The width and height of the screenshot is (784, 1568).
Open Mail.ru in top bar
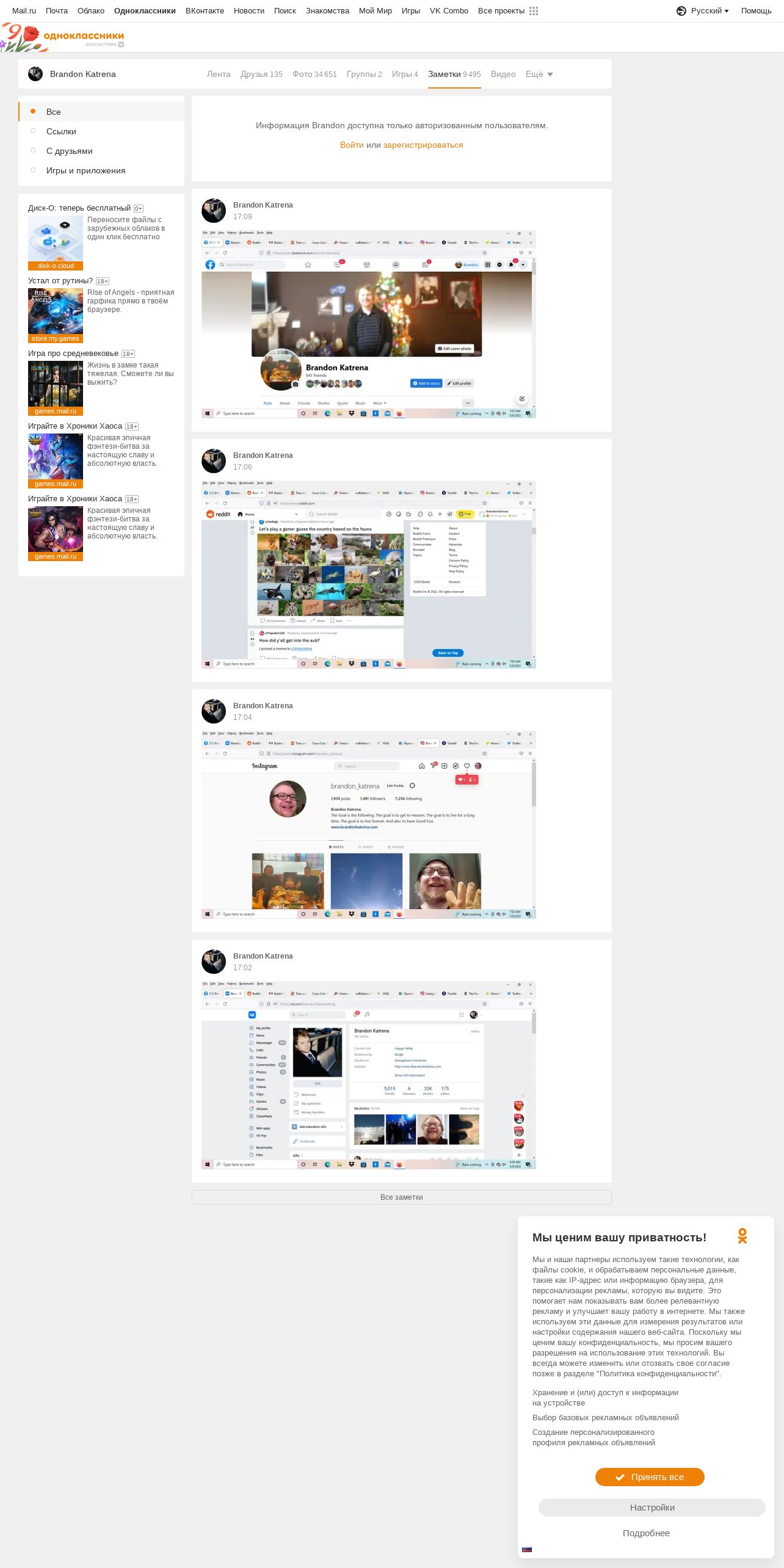pyautogui.click(x=24, y=11)
